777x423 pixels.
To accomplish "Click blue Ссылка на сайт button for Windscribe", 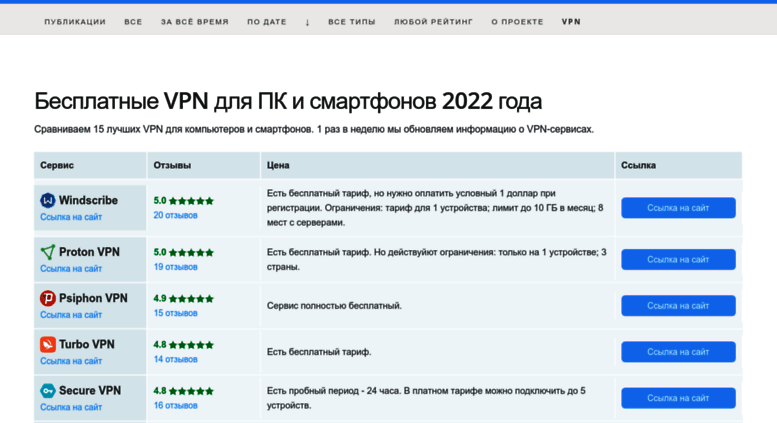I will 678,208.
